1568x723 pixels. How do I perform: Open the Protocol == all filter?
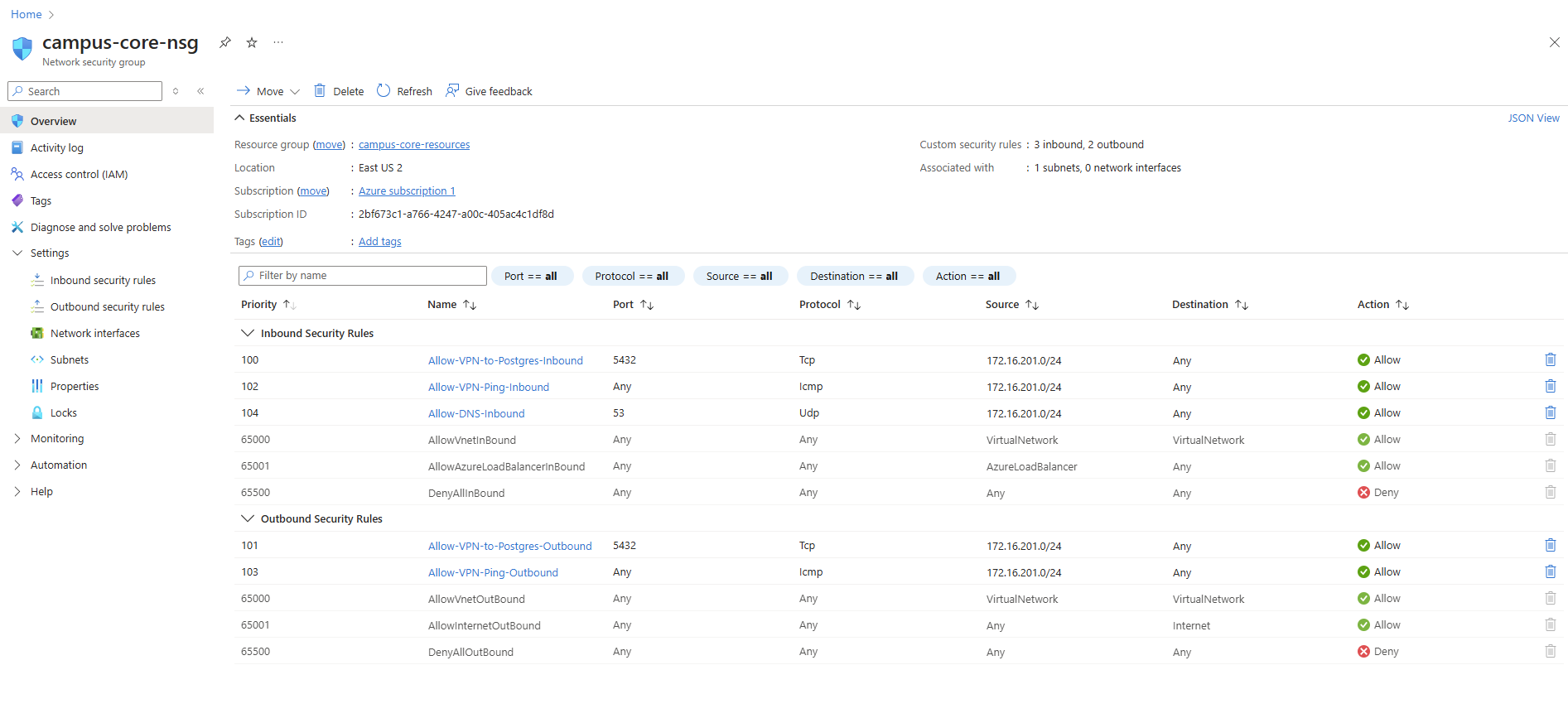[x=633, y=276]
